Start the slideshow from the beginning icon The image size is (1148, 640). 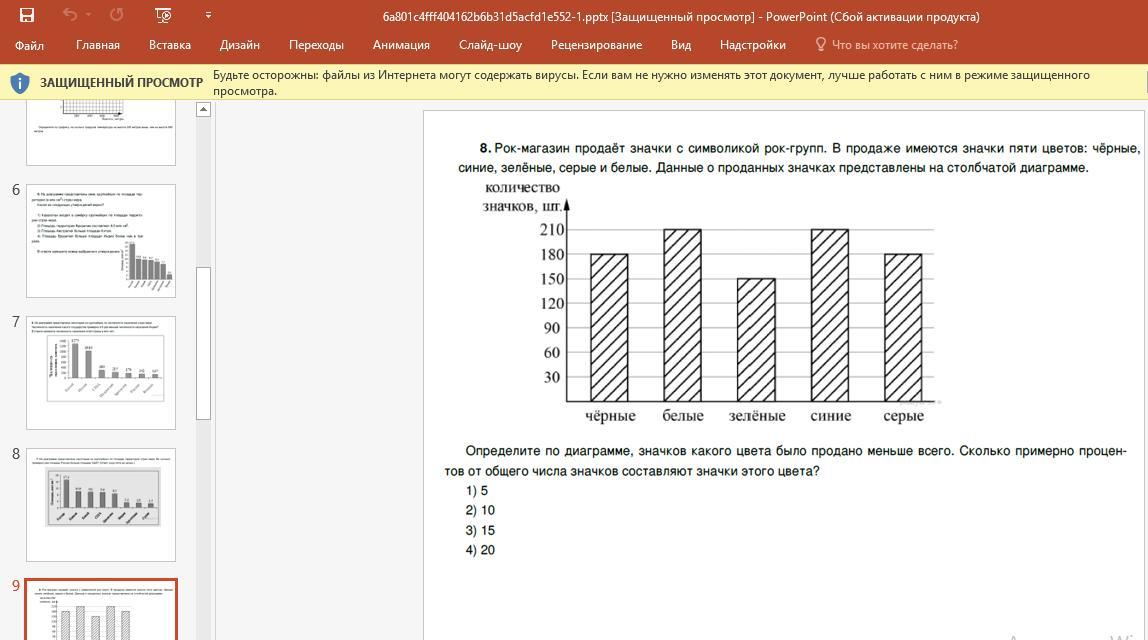coord(163,15)
